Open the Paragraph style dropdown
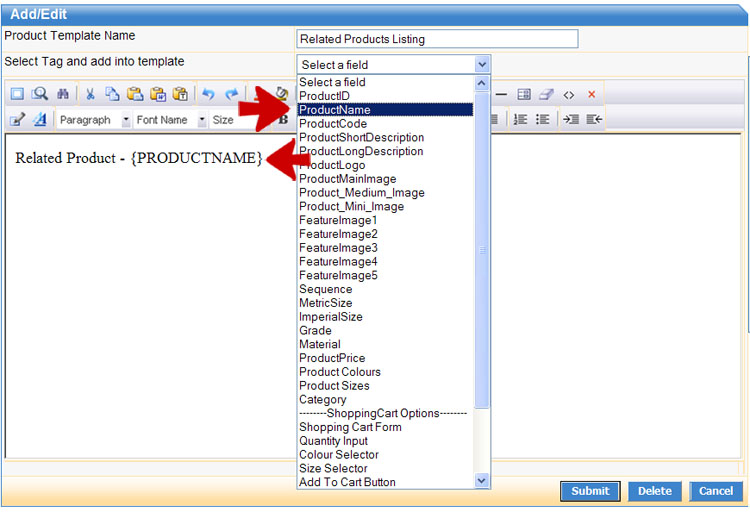The image size is (750, 512). click(94, 120)
